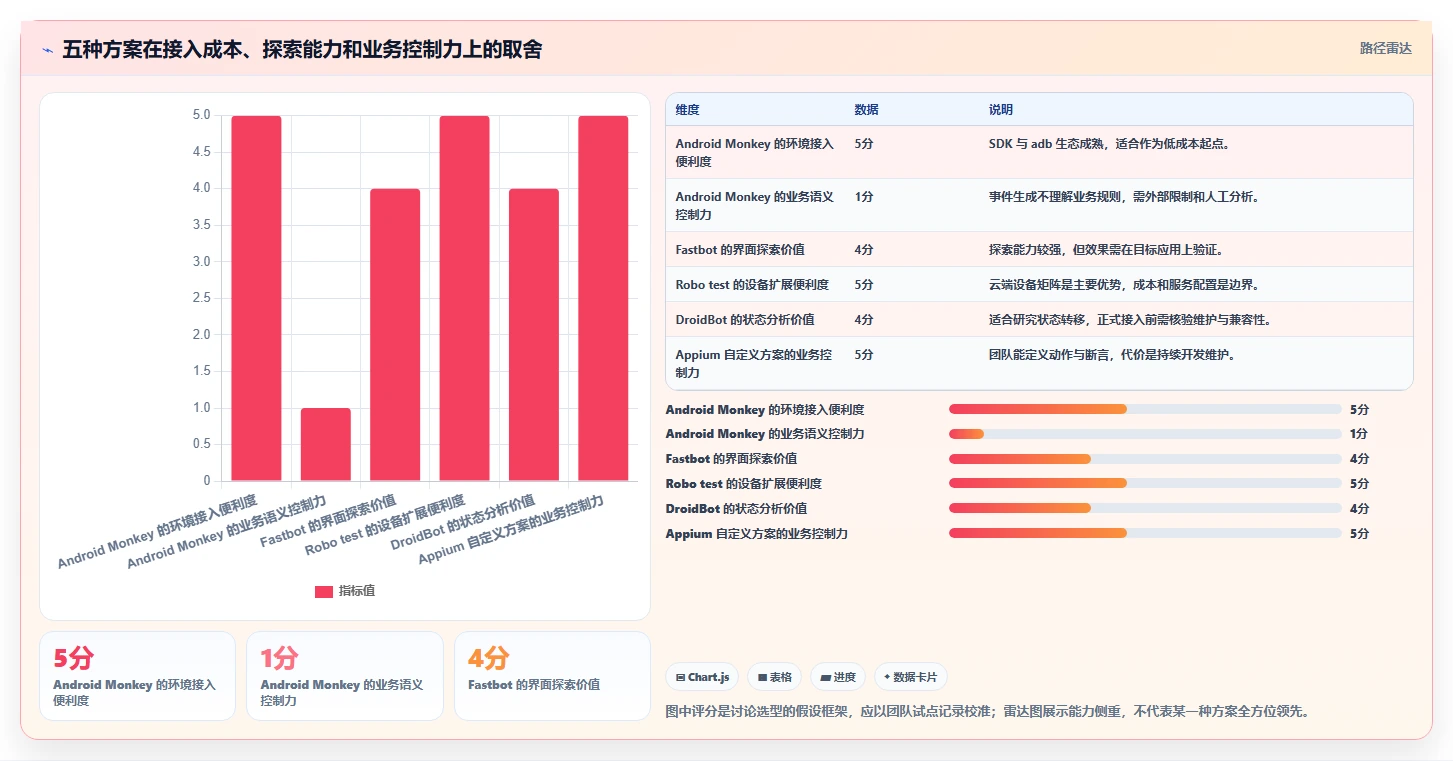Viewport: 1453px width, 761px height.
Task: Click the progress bar for Android Monkey 环境接入便利度
Action: (x=1145, y=409)
